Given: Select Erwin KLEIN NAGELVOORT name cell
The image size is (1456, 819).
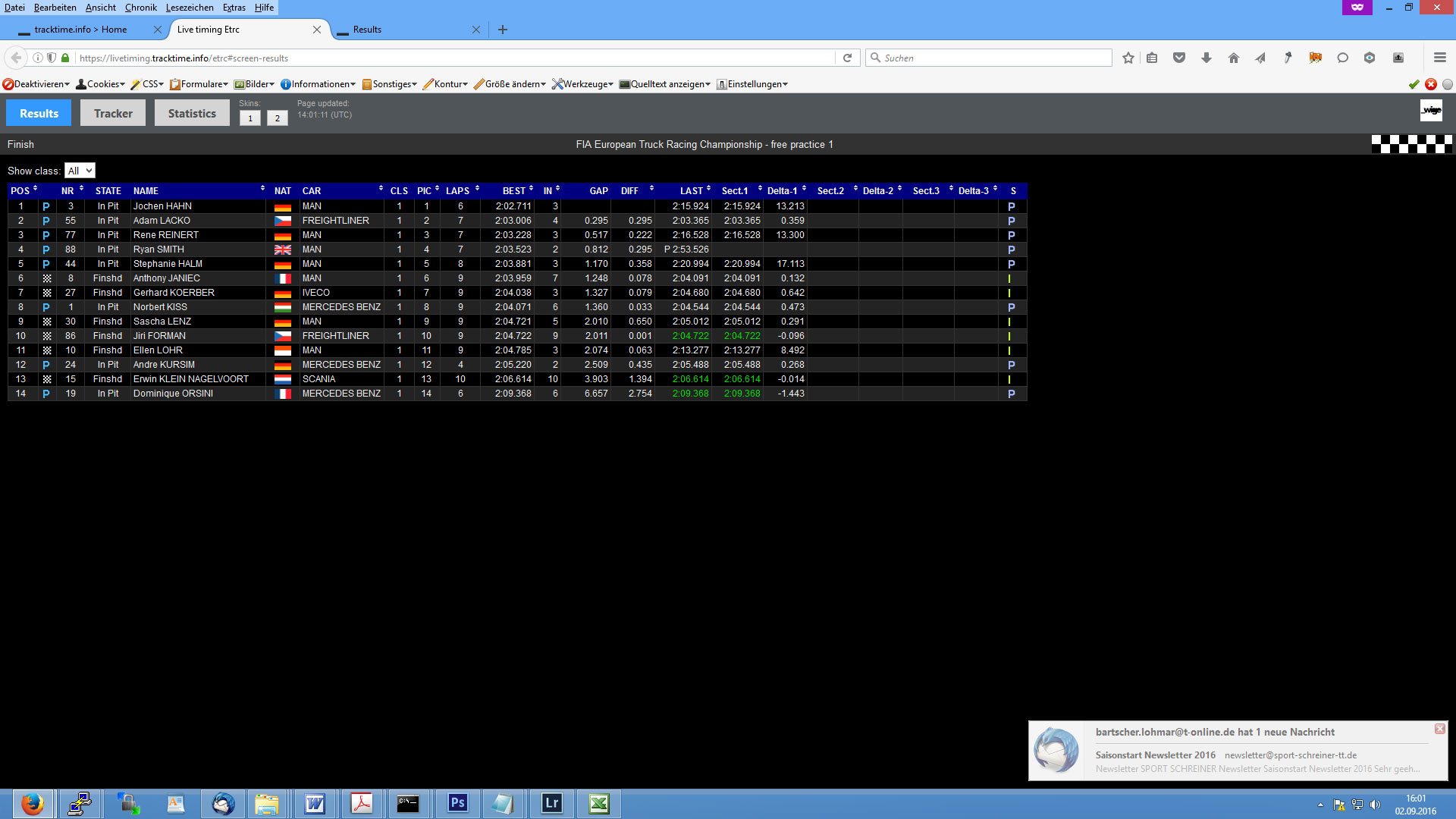Looking at the screenshot, I should click(x=199, y=379).
